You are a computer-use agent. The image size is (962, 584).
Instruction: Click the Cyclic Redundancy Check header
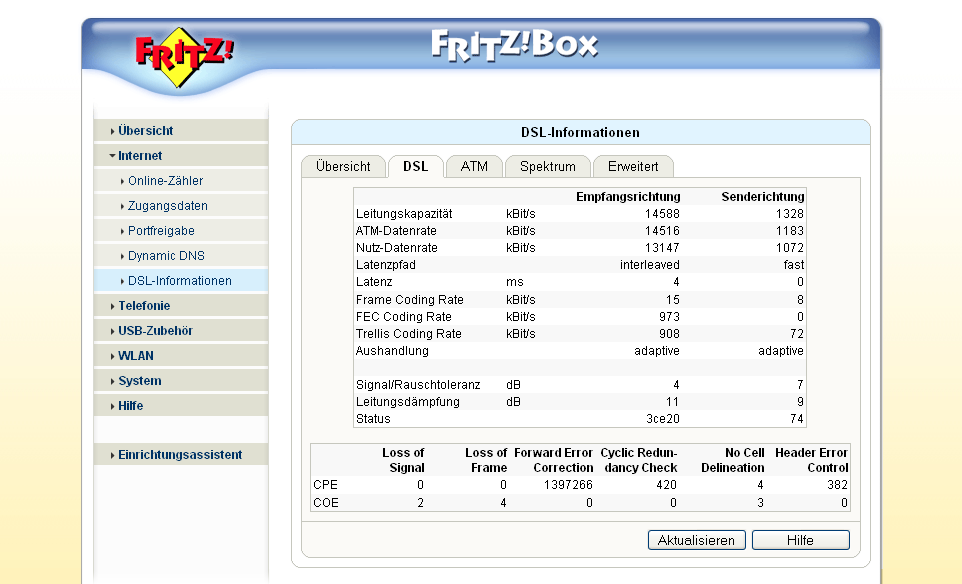639,461
